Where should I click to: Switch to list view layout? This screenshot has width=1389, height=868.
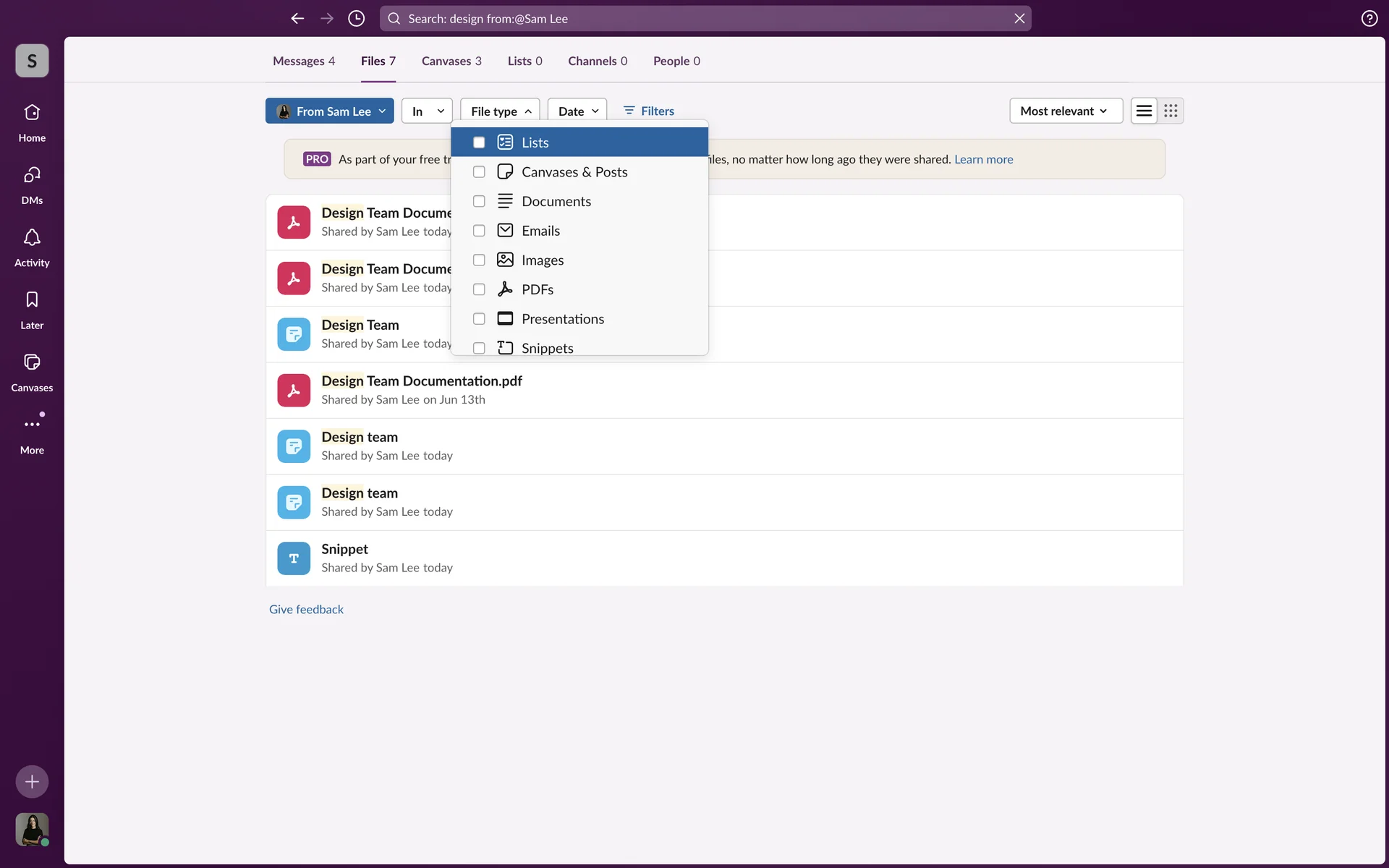[x=1144, y=111]
